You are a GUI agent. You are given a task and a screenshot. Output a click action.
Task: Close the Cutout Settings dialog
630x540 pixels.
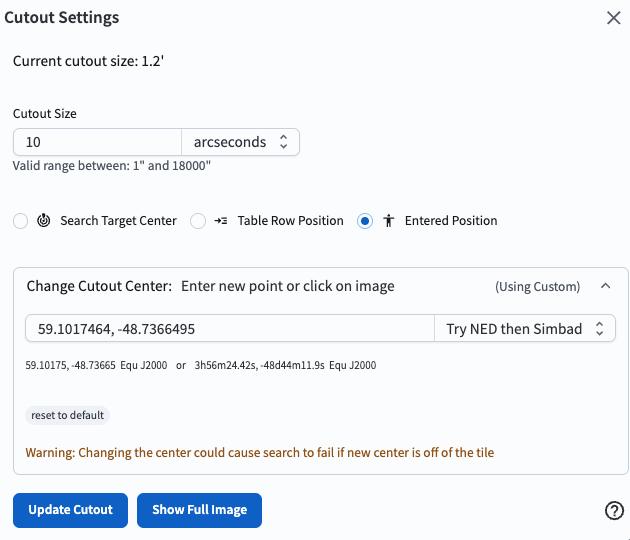614,17
